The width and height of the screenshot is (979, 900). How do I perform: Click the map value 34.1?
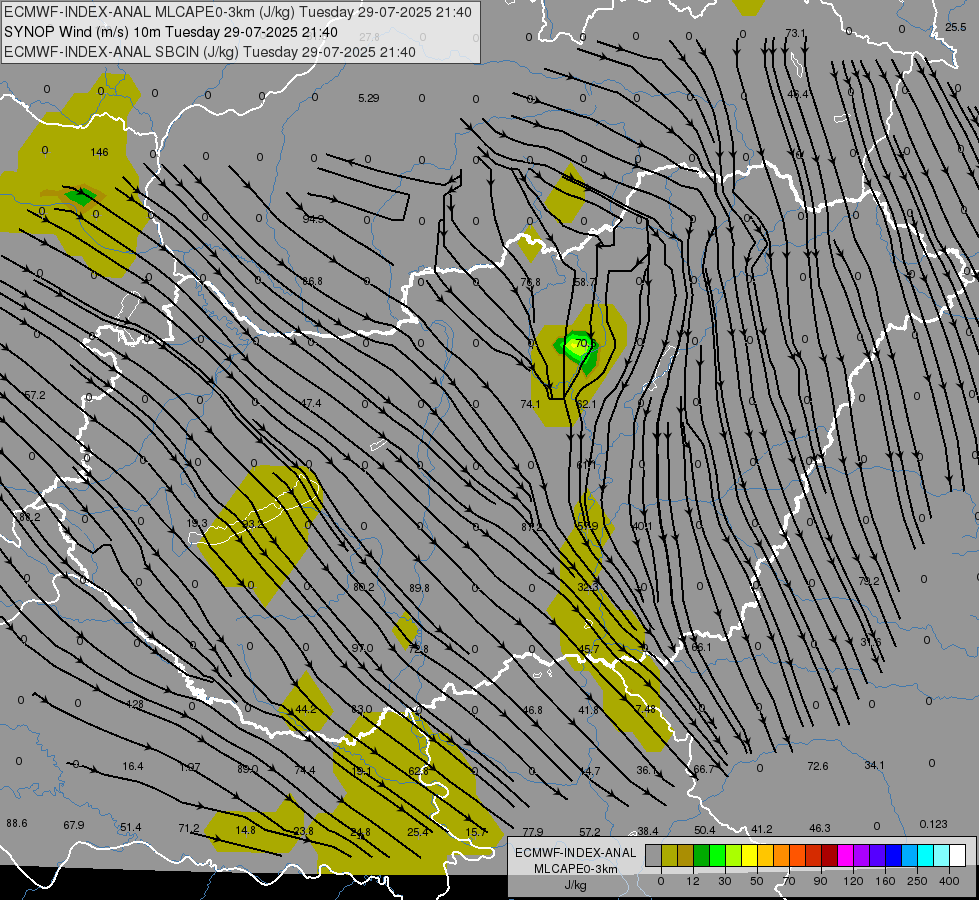click(x=874, y=765)
